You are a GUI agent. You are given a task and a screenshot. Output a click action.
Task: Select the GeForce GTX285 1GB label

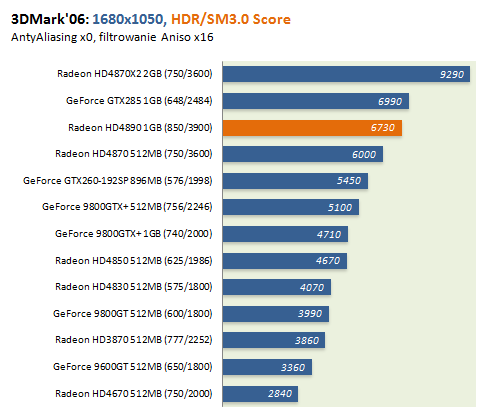pyautogui.click(x=139, y=101)
